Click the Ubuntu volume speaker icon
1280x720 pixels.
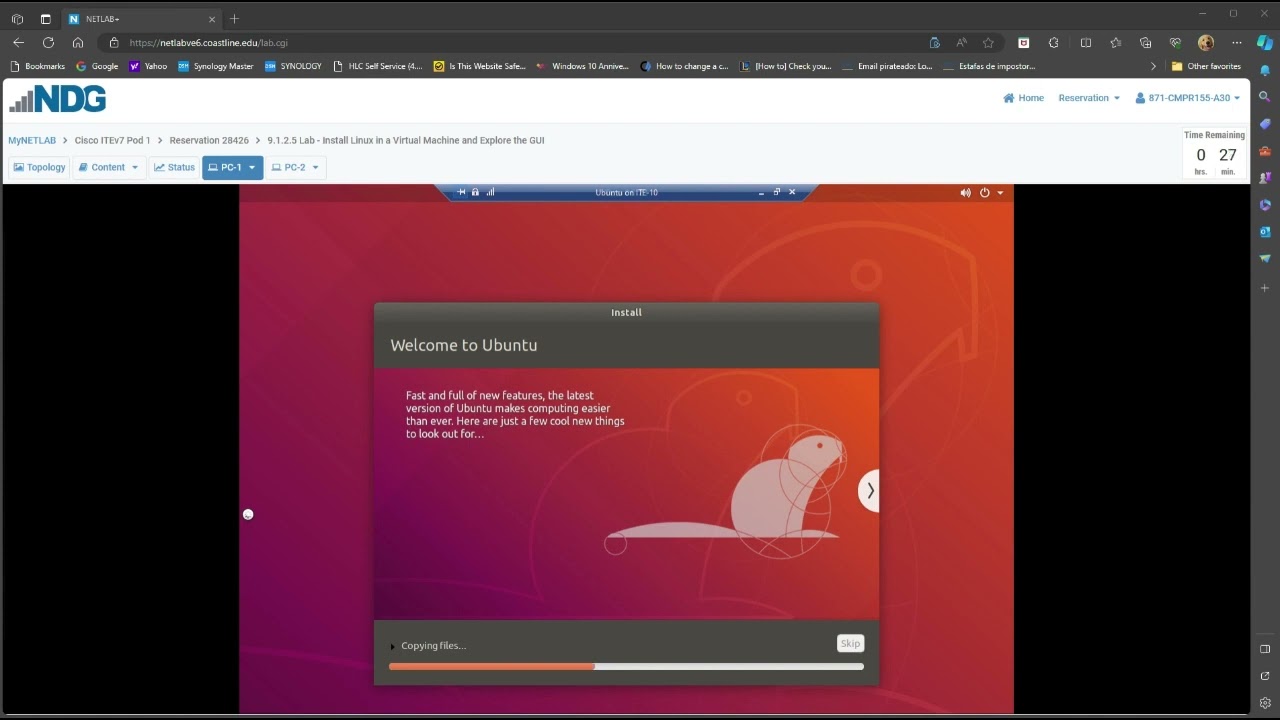[x=965, y=193]
